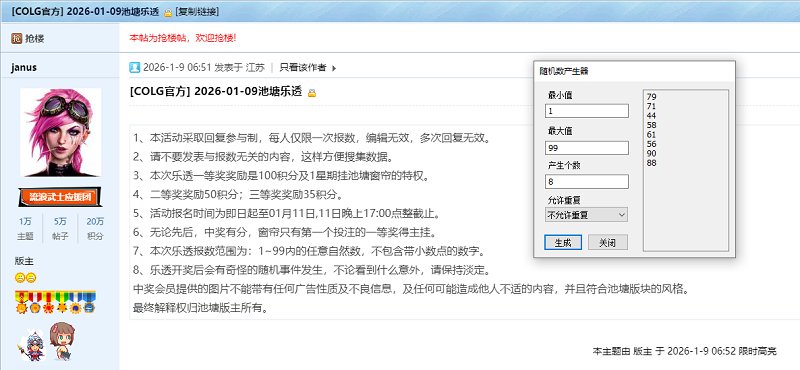Copy the thread link with 复制链接
Screen dimensions: 800x370
click(x=197, y=12)
